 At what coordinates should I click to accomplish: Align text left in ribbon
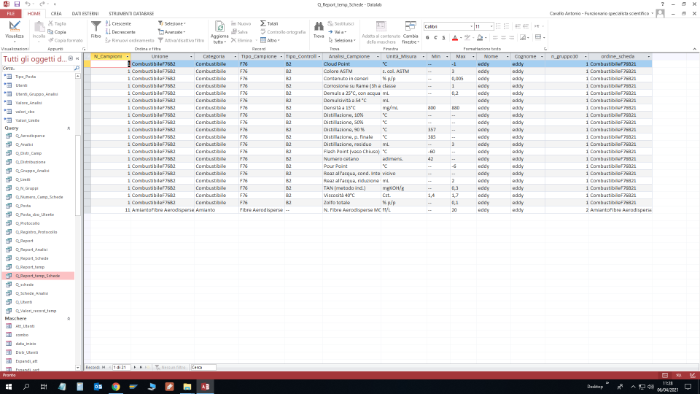[495, 38]
